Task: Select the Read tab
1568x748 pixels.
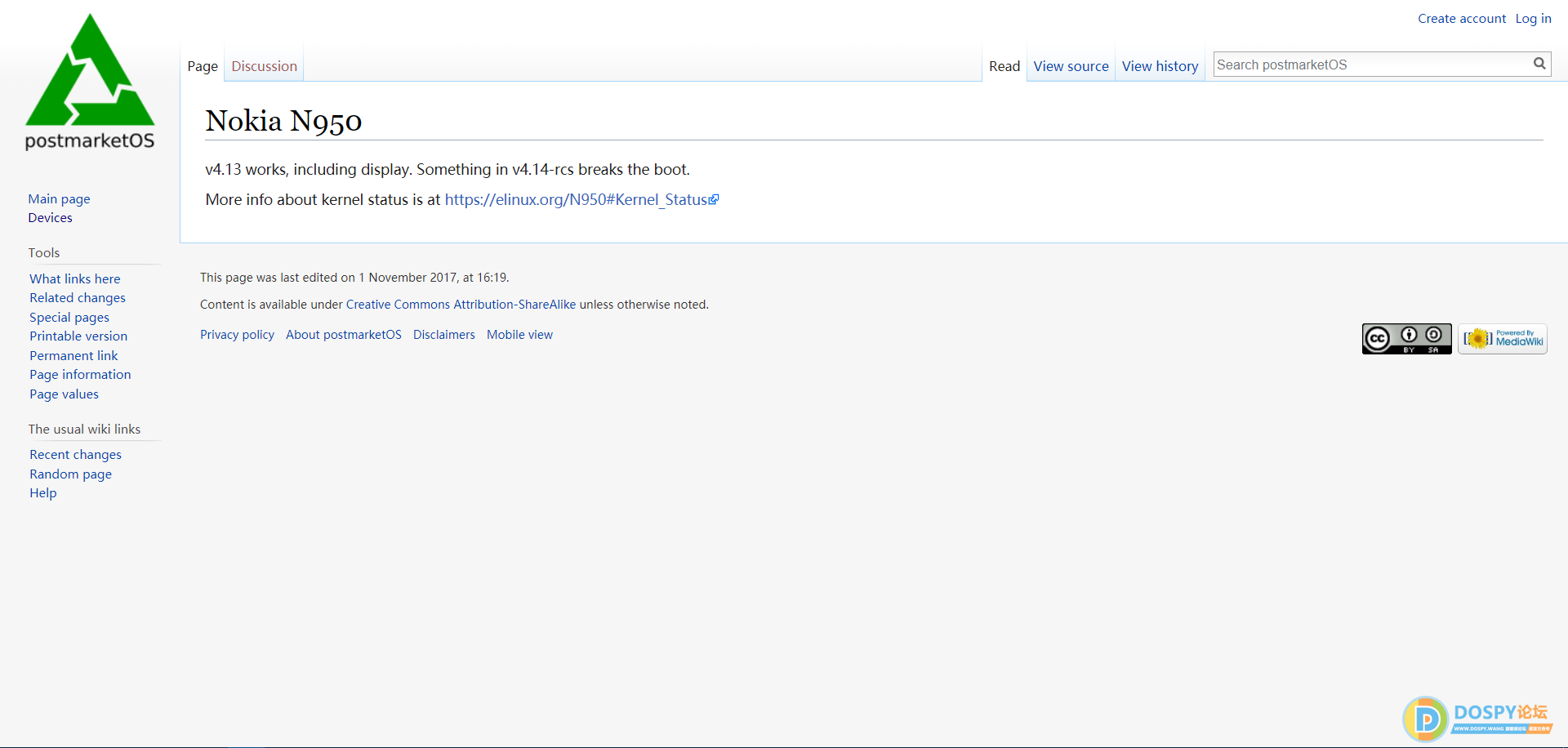Action: [1004, 66]
